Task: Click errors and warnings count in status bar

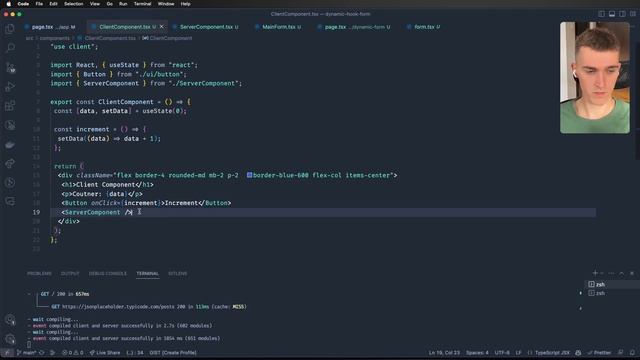Action: pos(73,353)
